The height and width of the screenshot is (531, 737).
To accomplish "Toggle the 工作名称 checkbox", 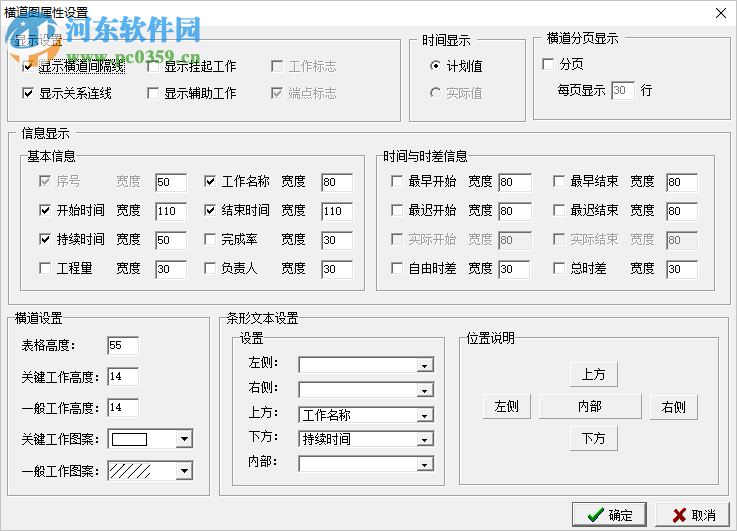I will (x=210, y=181).
